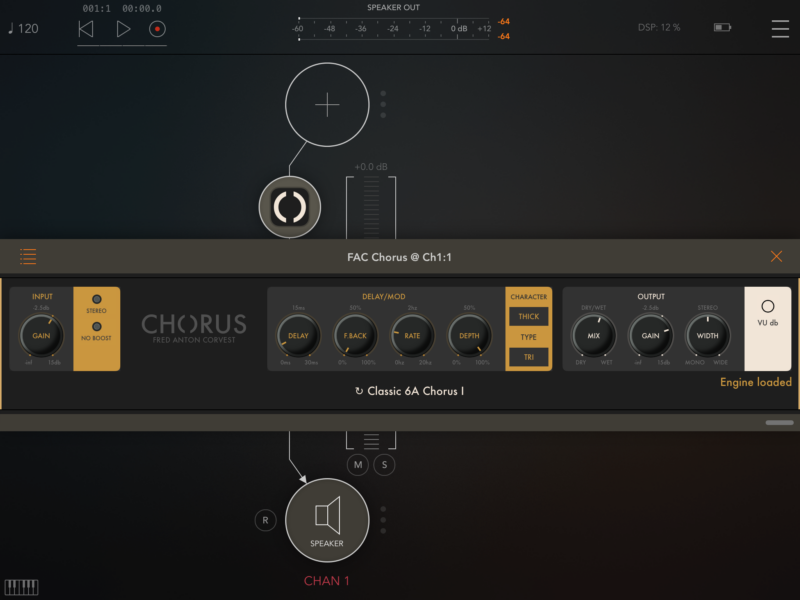Click the CHAN 1 channel label
Image resolution: width=800 pixels, height=600 pixels.
(x=327, y=581)
